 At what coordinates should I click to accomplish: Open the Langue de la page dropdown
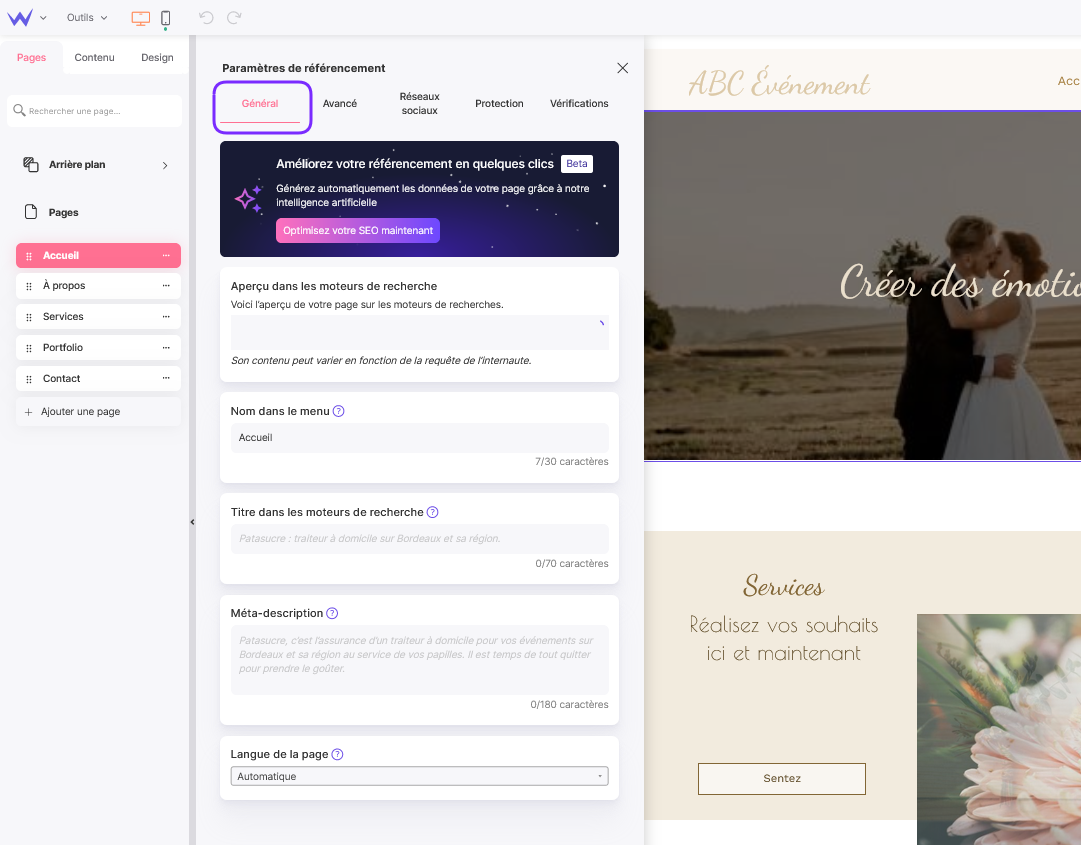pyautogui.click(x=419, y=776)
